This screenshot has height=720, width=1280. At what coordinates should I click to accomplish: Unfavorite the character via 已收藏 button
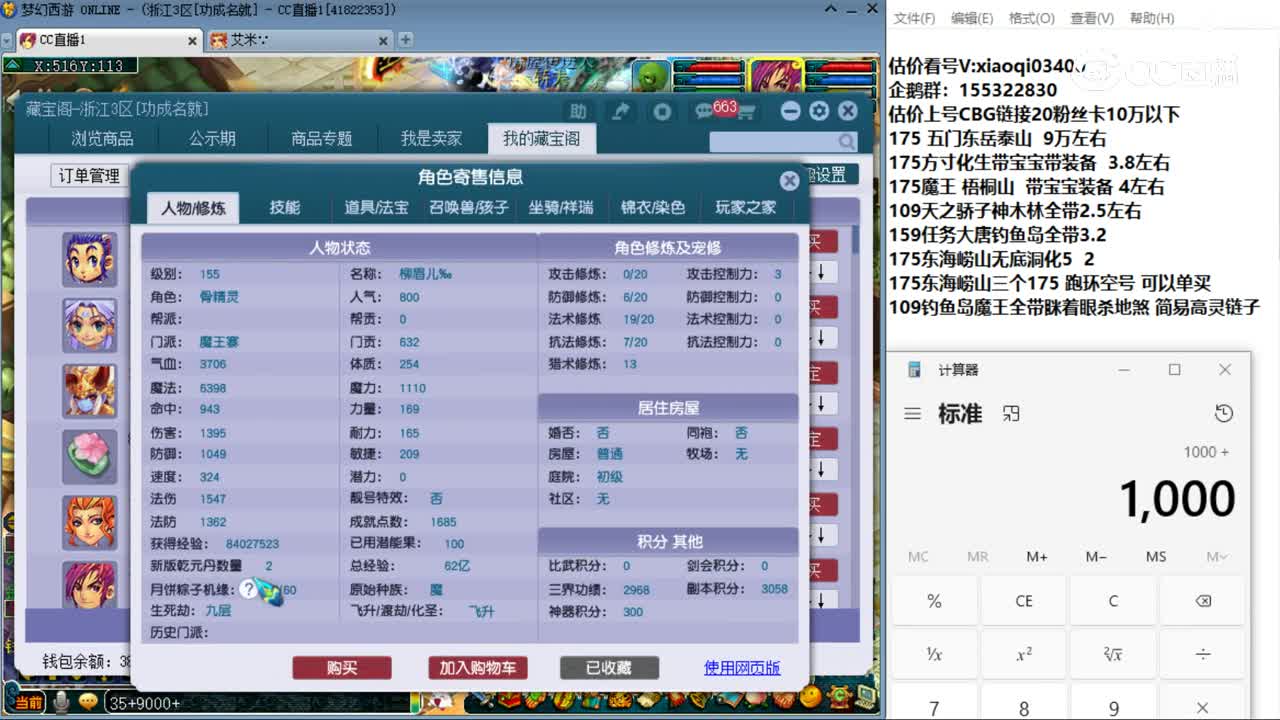tap(609, 668)
